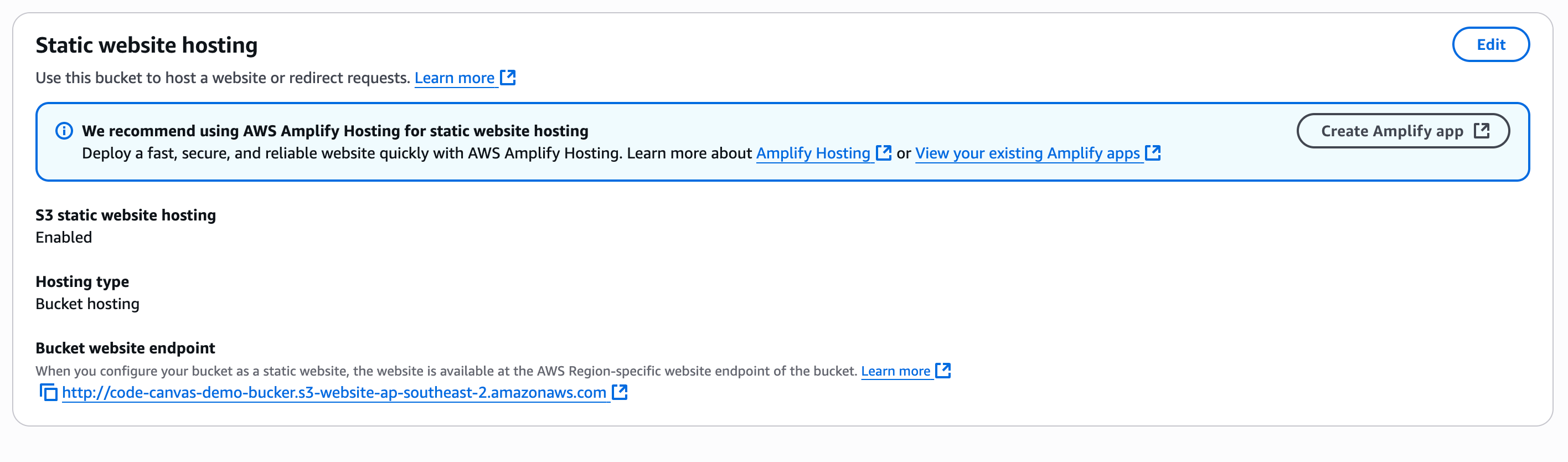
Task: Click the Edit button for static website hosting
Action: pyautogui.click(x=1490, y=44)
